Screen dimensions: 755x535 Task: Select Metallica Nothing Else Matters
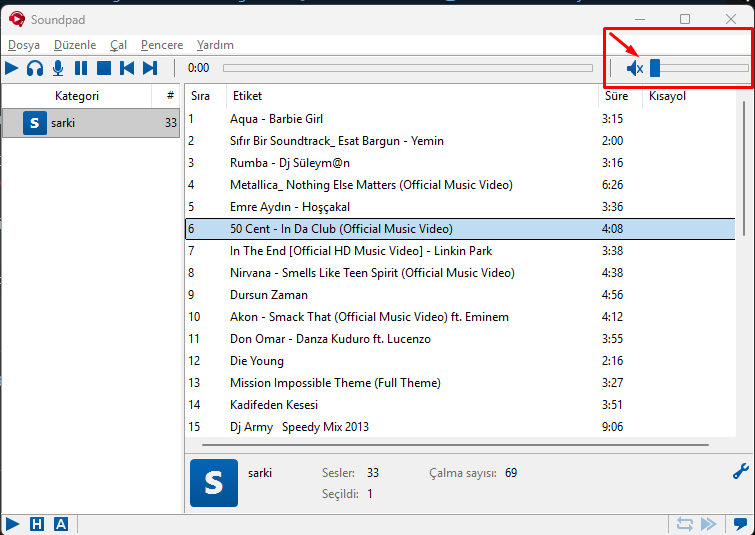tap(460, 185)
